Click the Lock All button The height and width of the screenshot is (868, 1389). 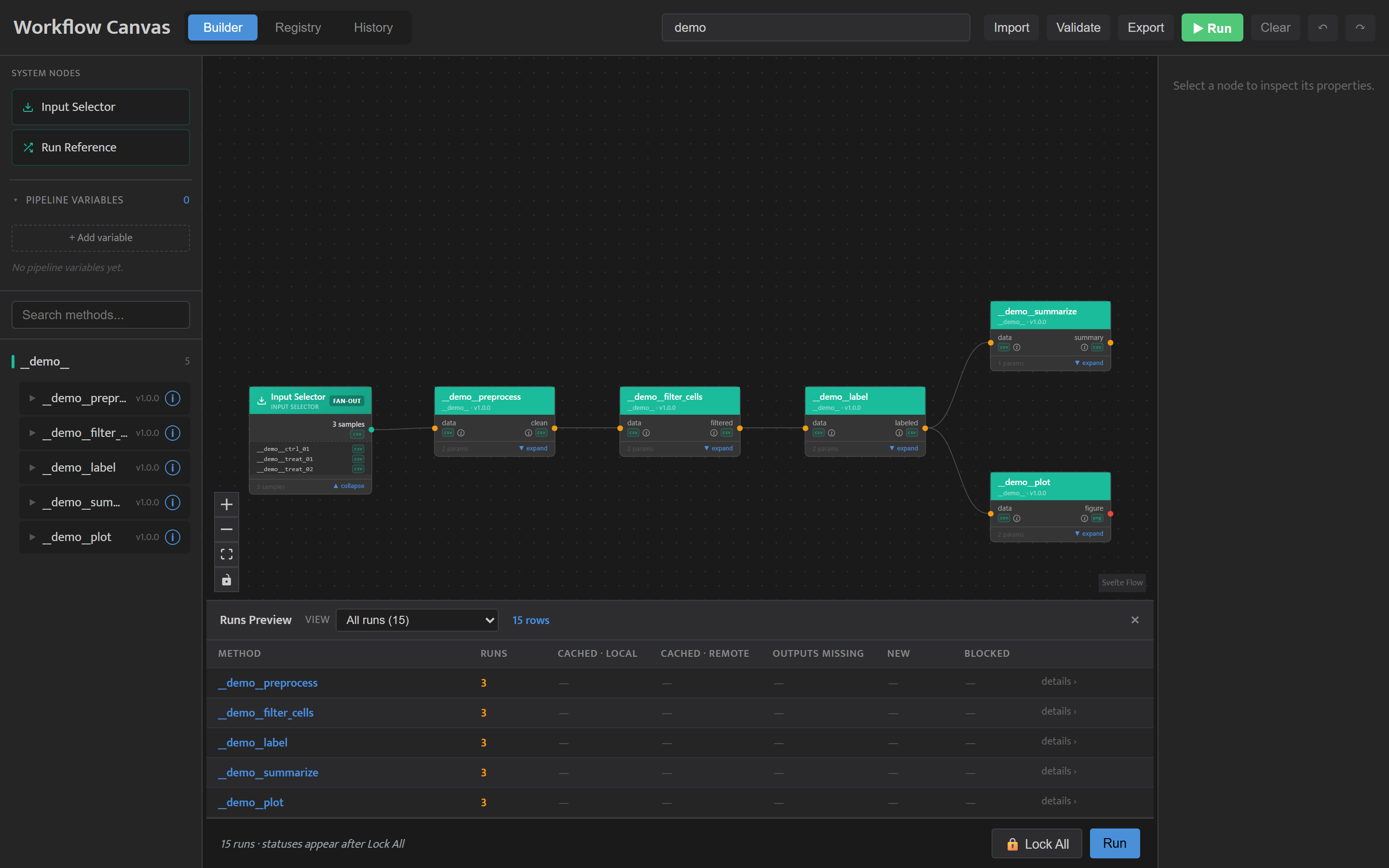pos(1036,843)
